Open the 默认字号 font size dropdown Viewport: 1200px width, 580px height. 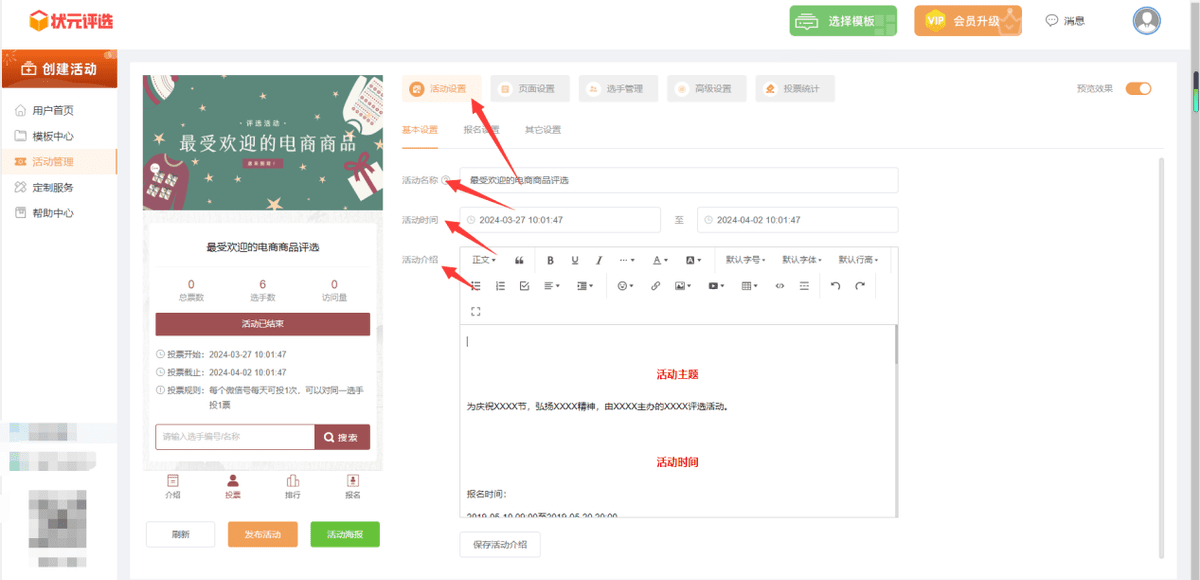744,260
